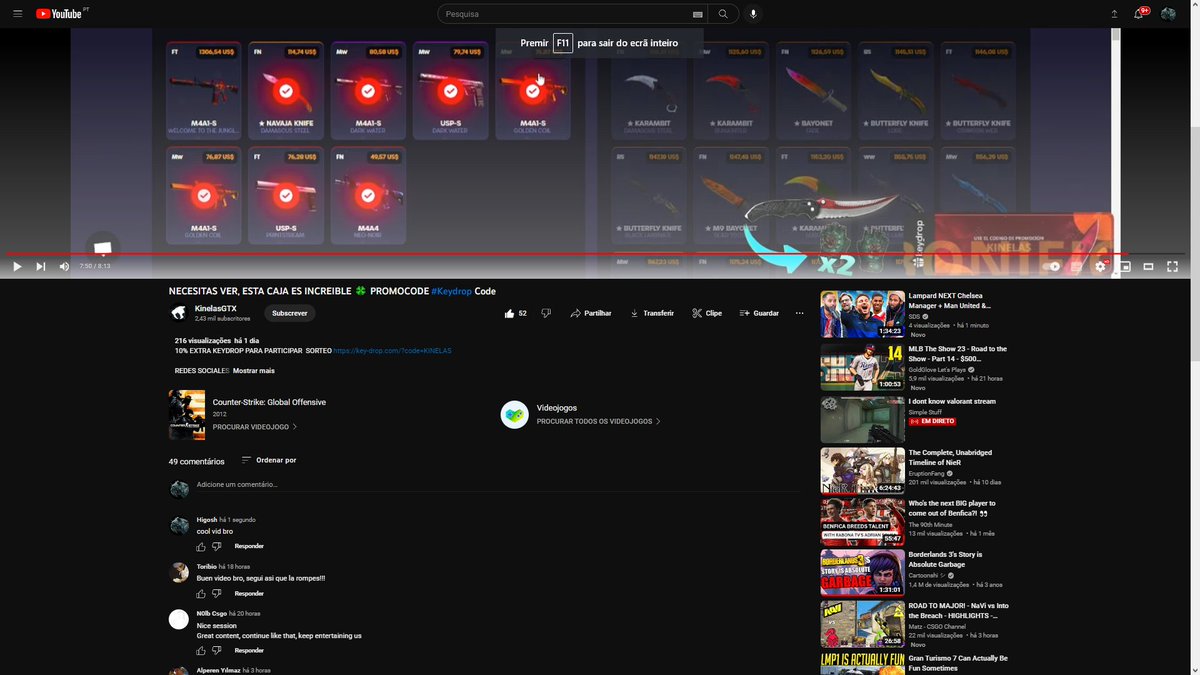Dislike Toribio's comment

(x=217, y=594)
